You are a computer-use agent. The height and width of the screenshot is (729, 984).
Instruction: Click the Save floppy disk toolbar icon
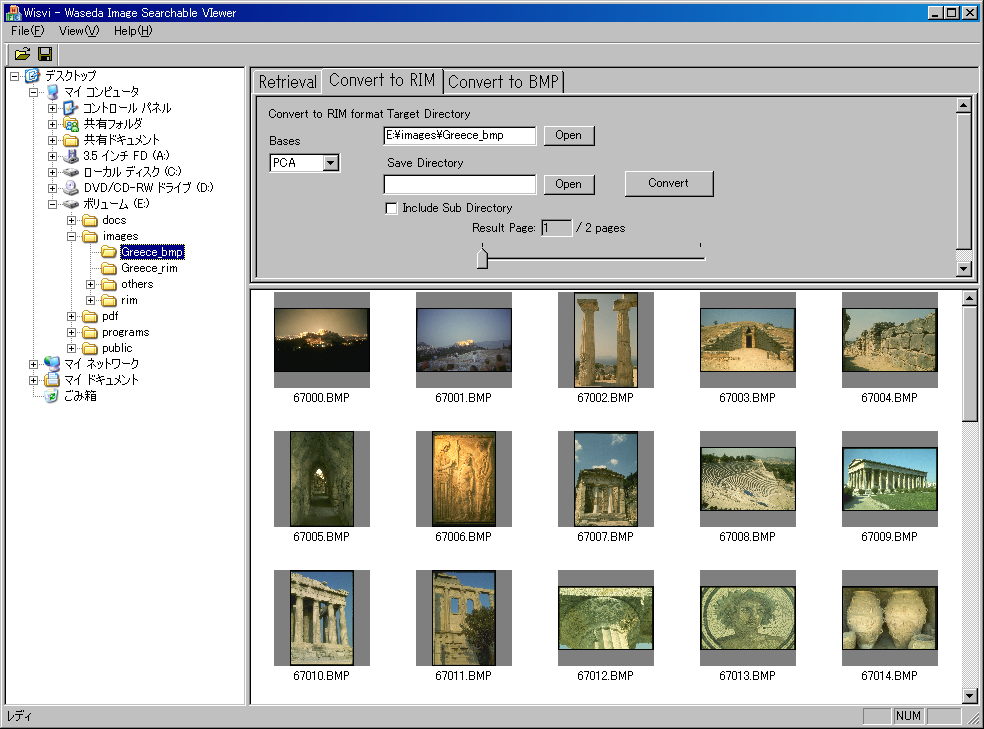(45, 55)
